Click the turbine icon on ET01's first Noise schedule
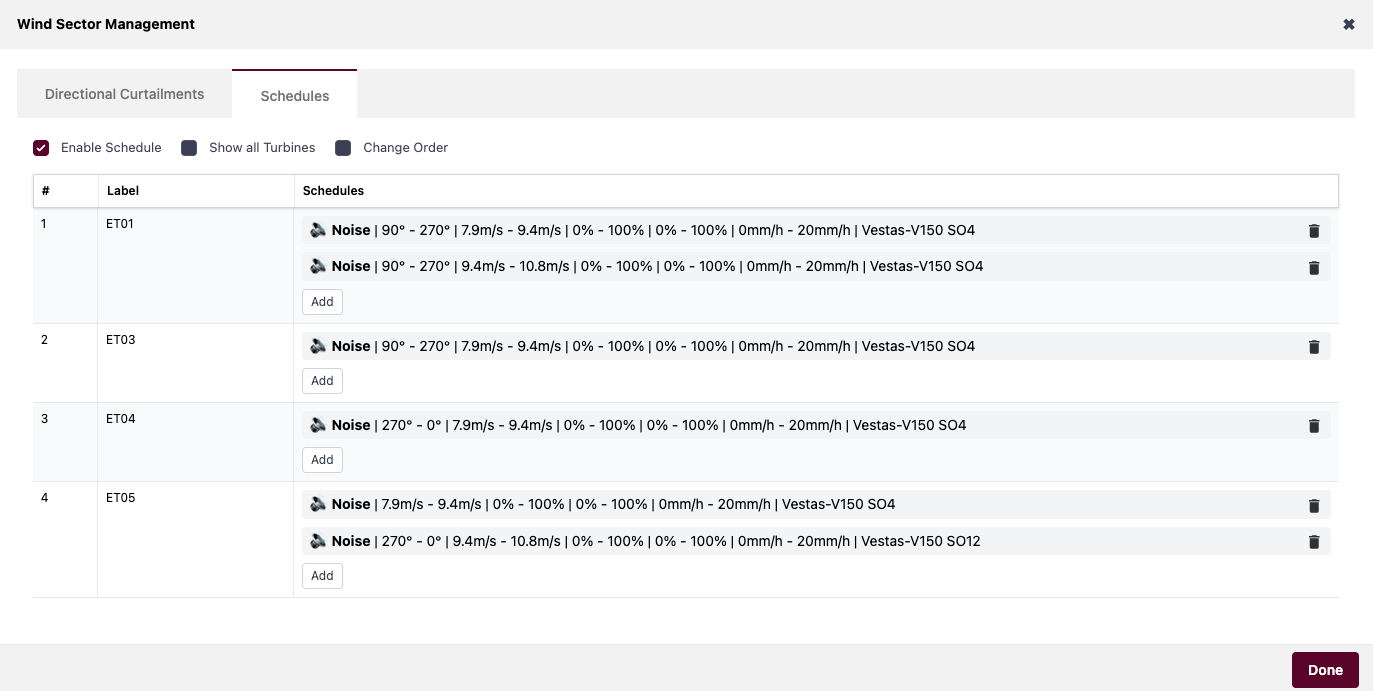This screenshot has width=1373, height=691. pyautogui.click(x=318, y=230)
